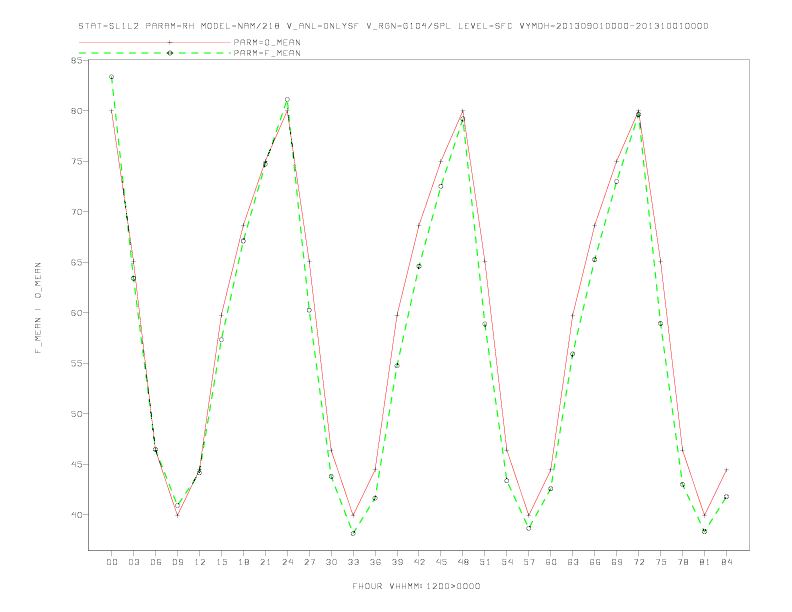Click y-axis tick label 65

[77, 263]
